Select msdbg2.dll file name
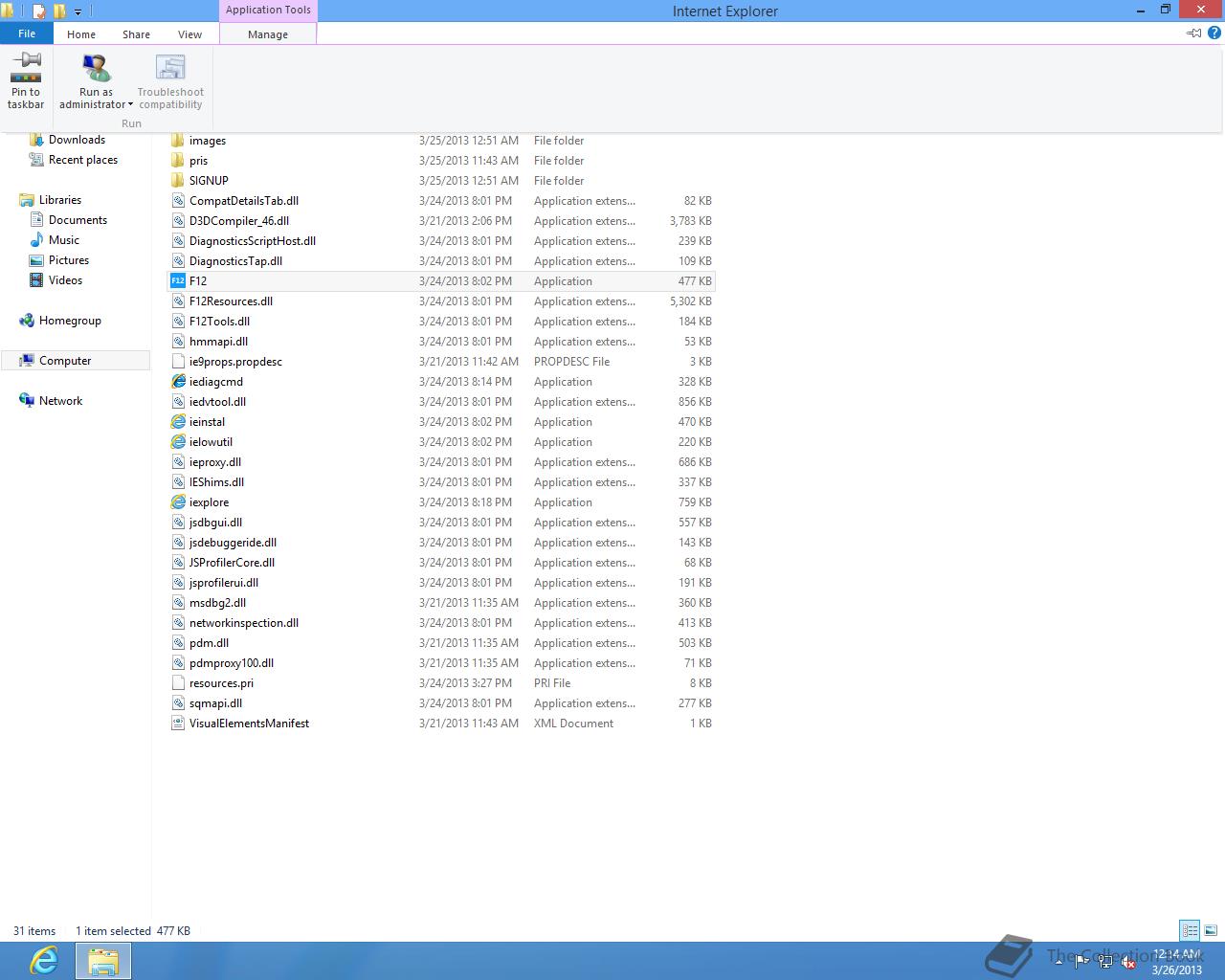1225x980 pixels. tap(217, 603)
